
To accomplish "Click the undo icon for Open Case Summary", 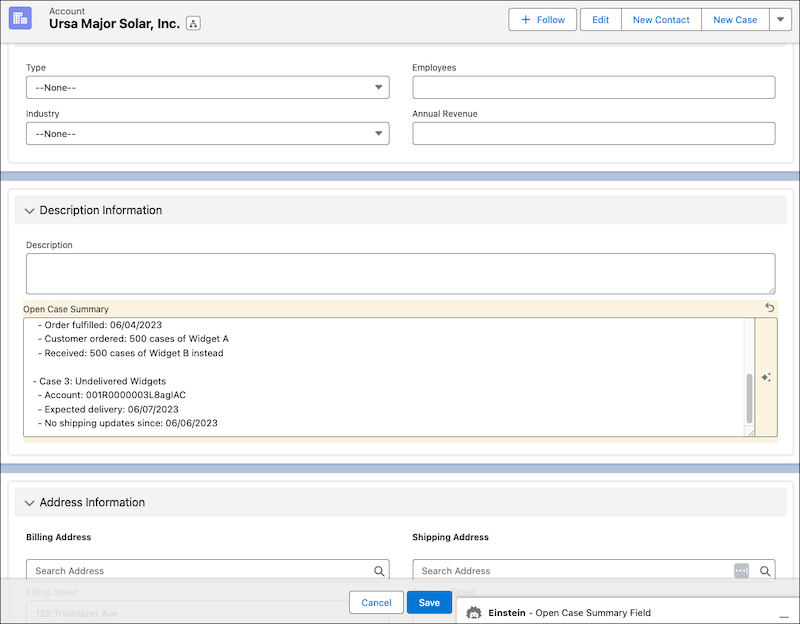I will (769, 308).
